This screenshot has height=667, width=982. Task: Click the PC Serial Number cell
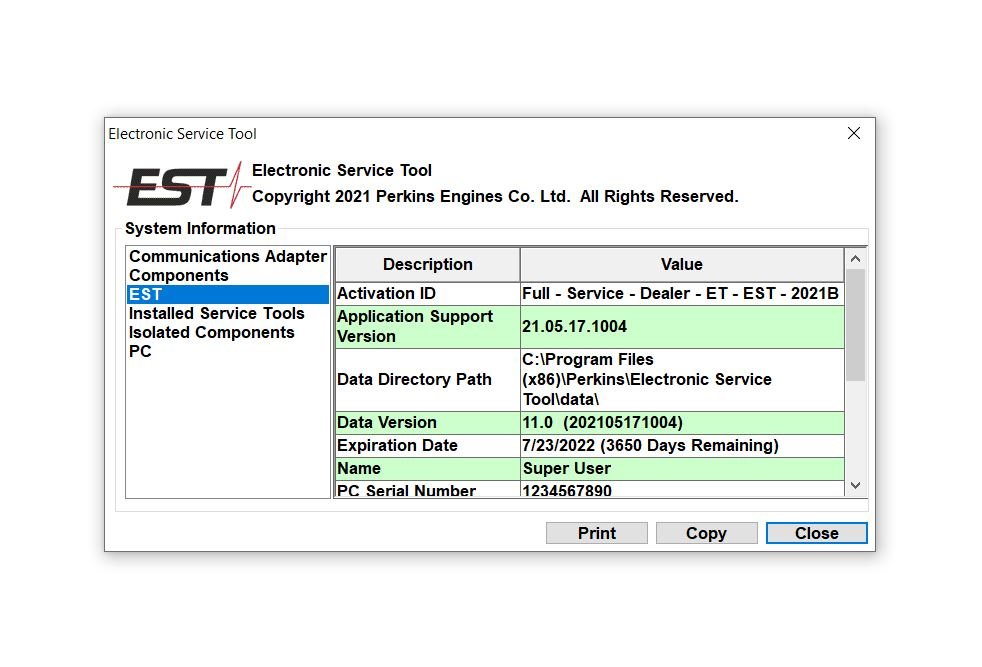coord(428,490)
